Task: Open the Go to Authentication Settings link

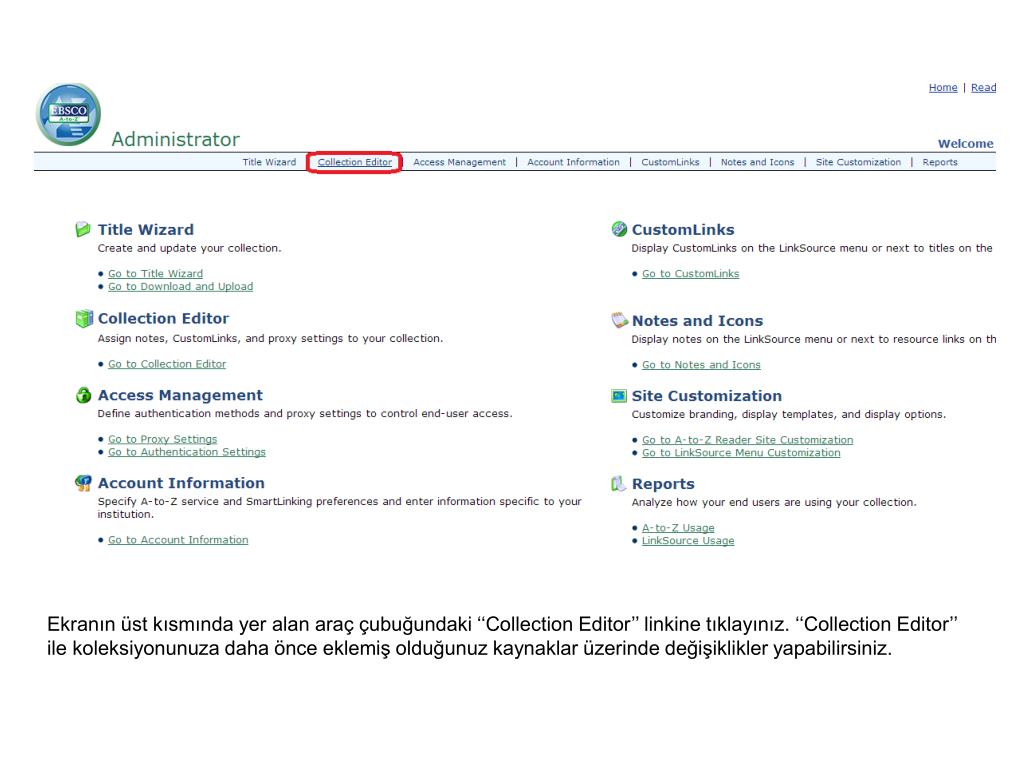Action: tap(187, 452)
